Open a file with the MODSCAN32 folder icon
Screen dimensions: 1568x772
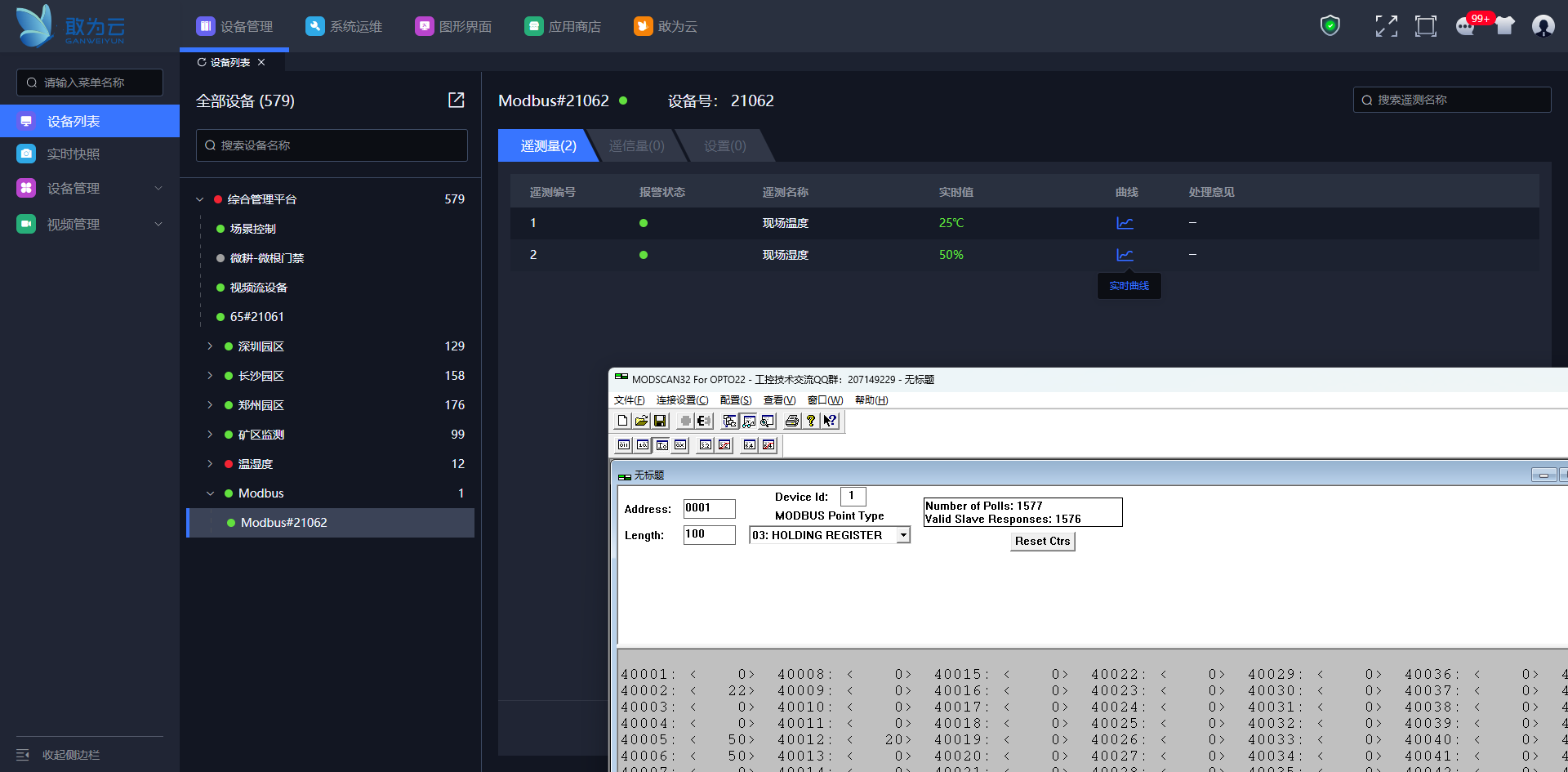(x=641, y=421)
